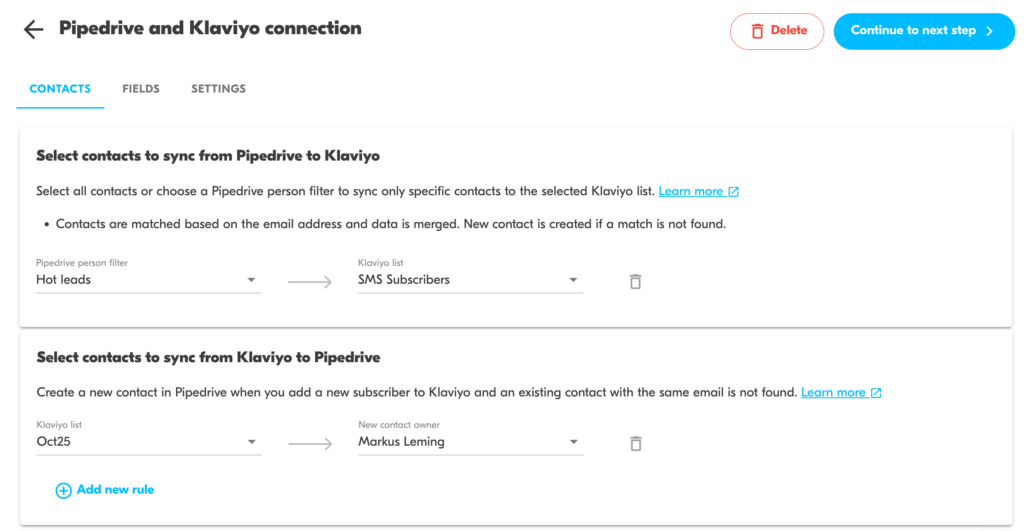Open Learn more link for Pipedrive to Klaviyo
This screenshot has width=1024, height=531.
pyautogui.click(x=690, y=192)
